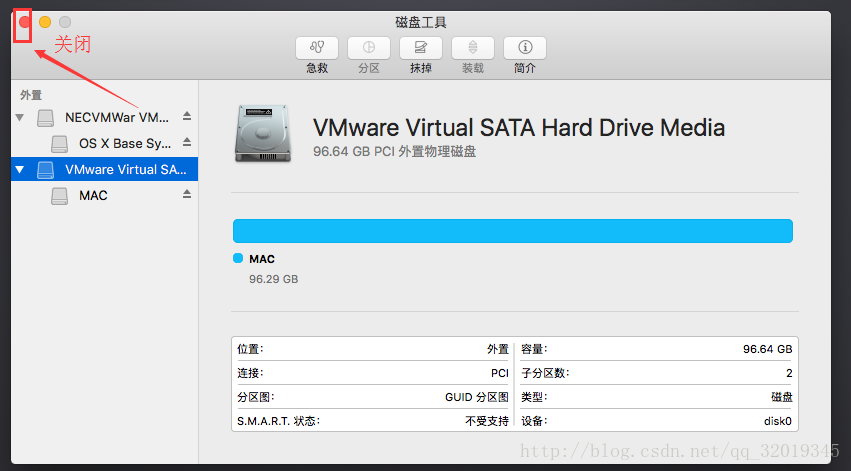Click the 磁盘工具 window title
The height and width of the screenshot is (471, 851).
click(x=421, y=23)
